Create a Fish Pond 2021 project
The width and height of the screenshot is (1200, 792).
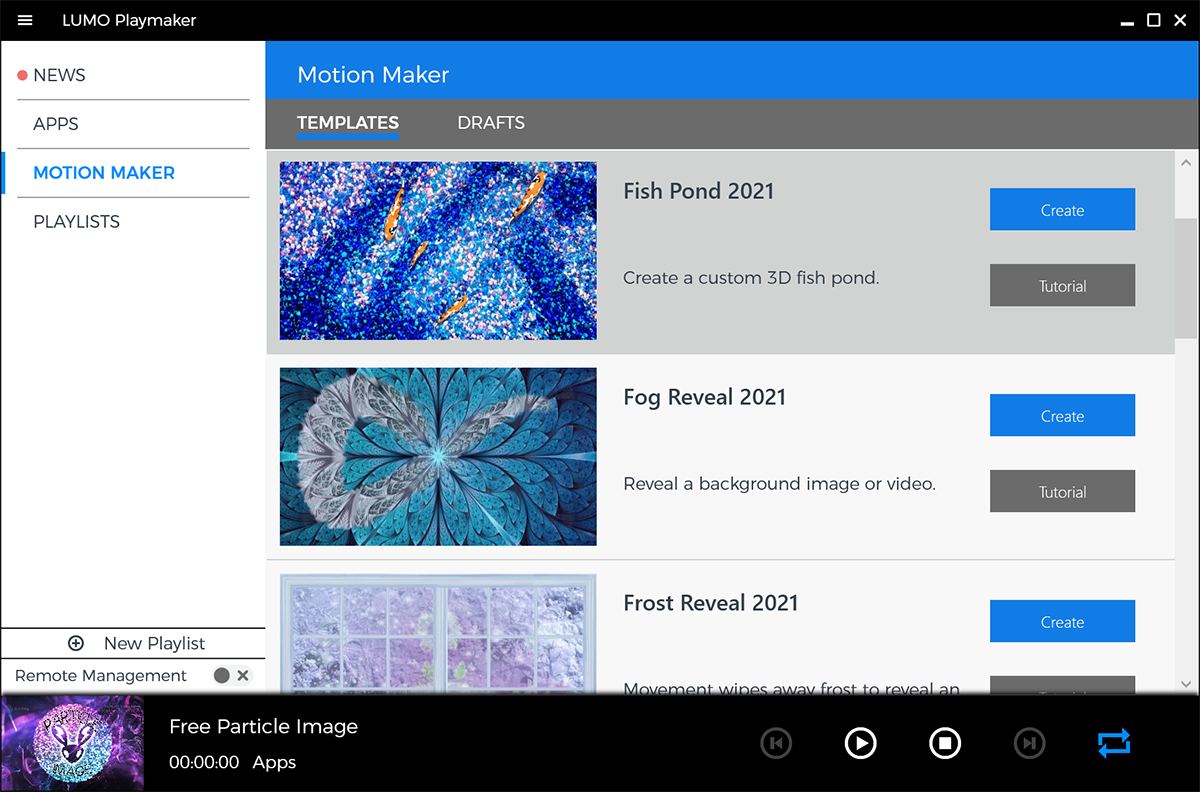coord(1062,210)
